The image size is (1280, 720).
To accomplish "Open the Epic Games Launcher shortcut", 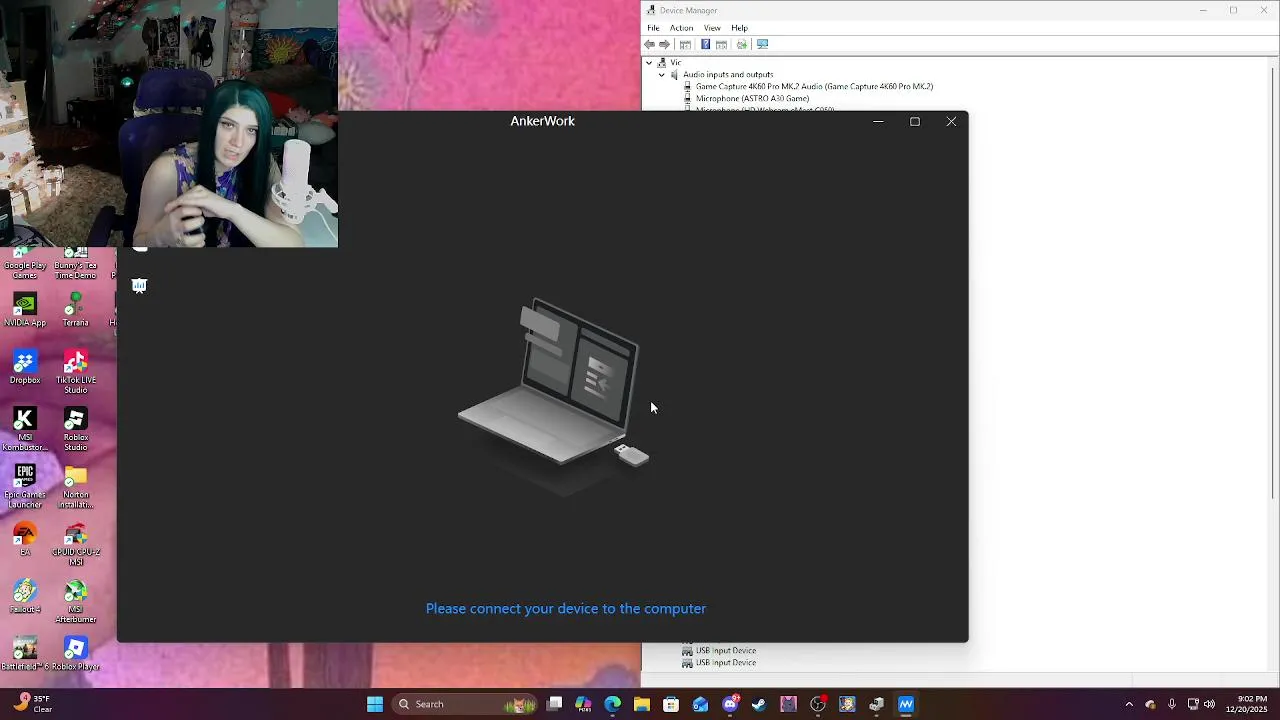I will coord(25,486).
